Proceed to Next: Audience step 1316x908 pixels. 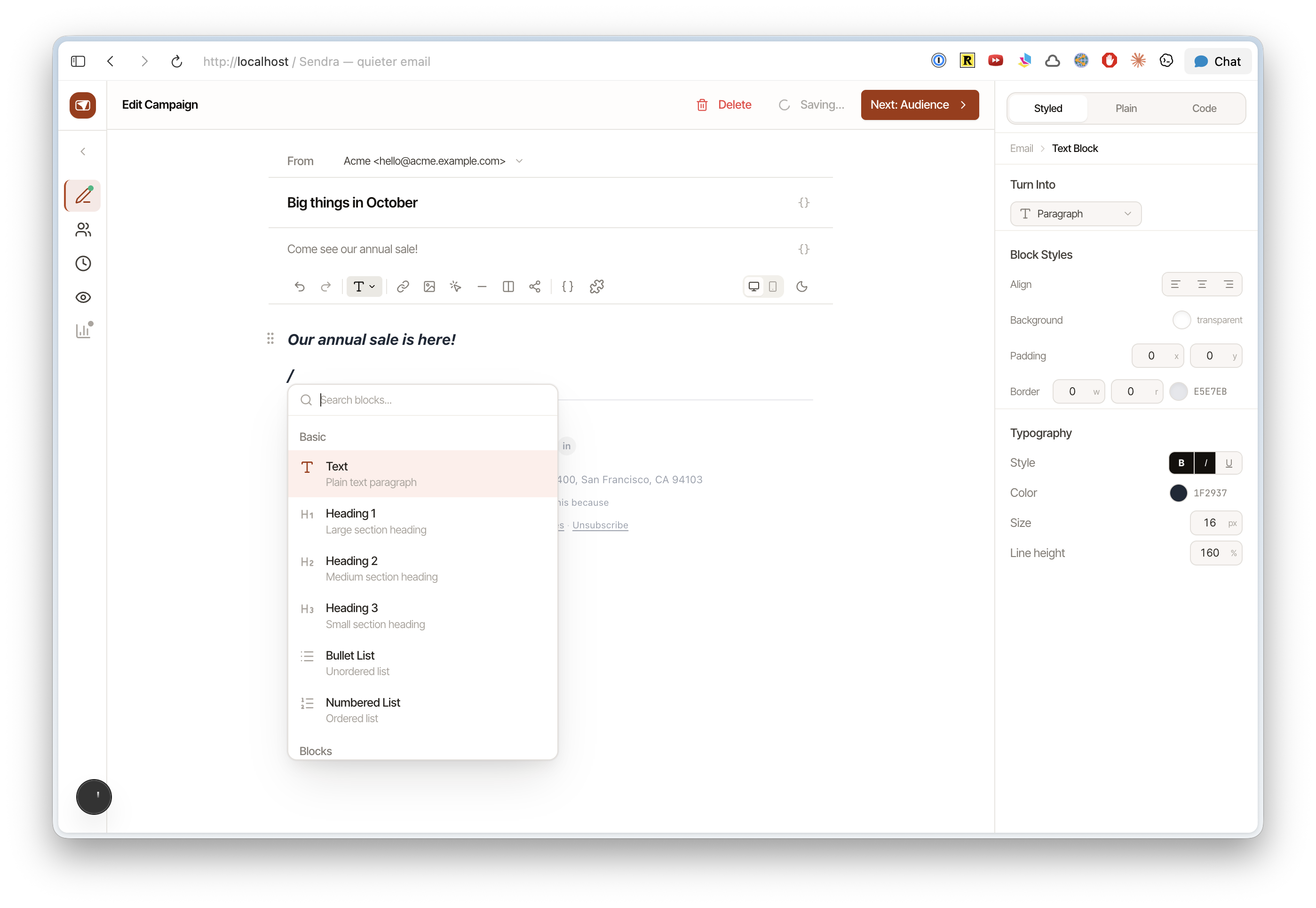coord(920,105)
